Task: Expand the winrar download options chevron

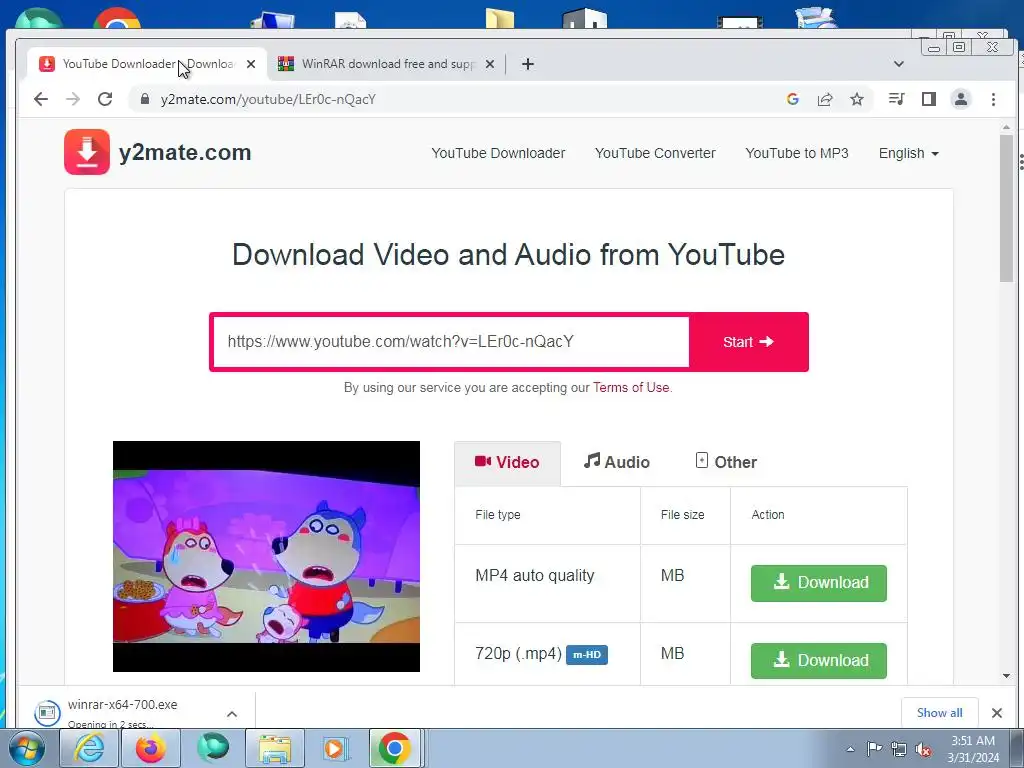Action: [x=232, y=714]
